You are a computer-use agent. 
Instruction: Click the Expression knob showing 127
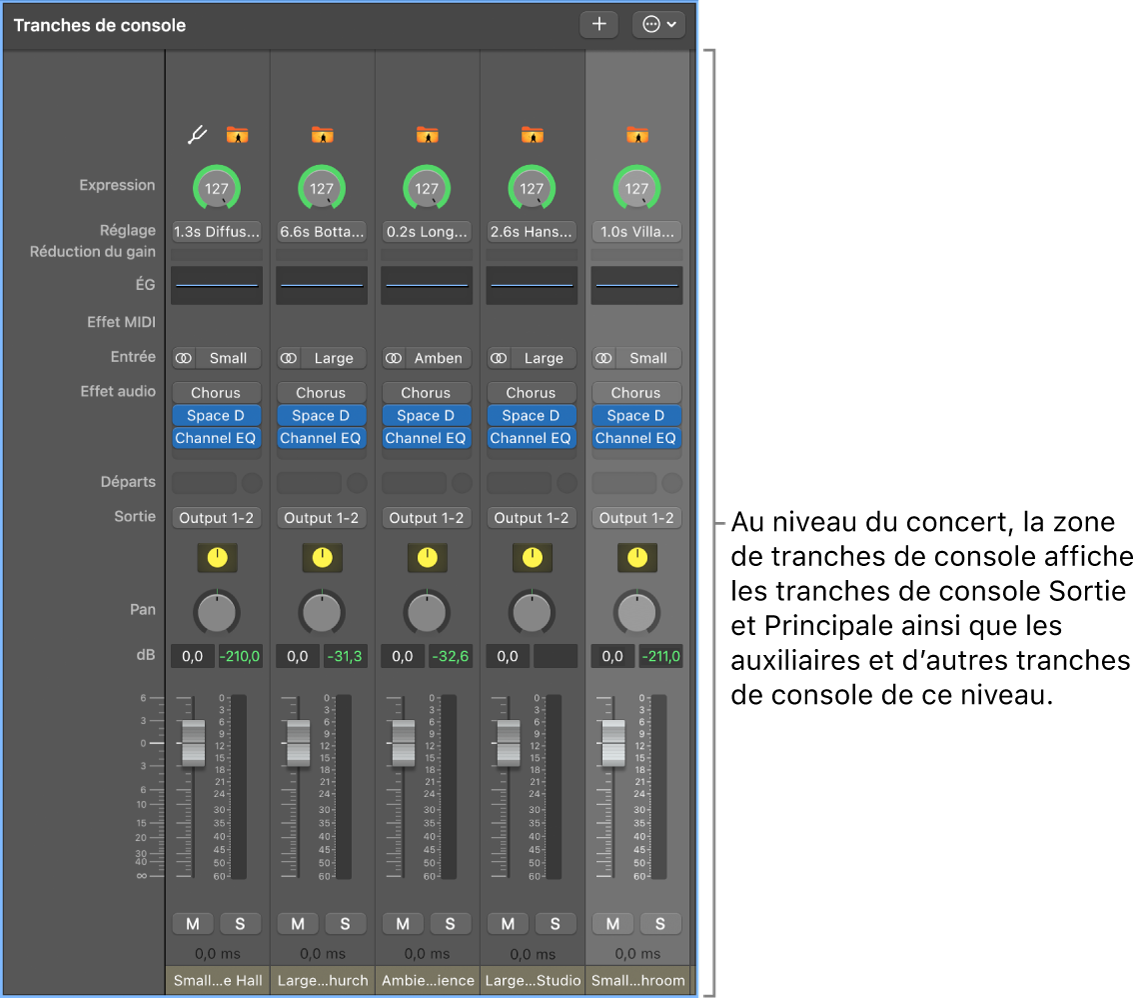click(x=216, y=187)
